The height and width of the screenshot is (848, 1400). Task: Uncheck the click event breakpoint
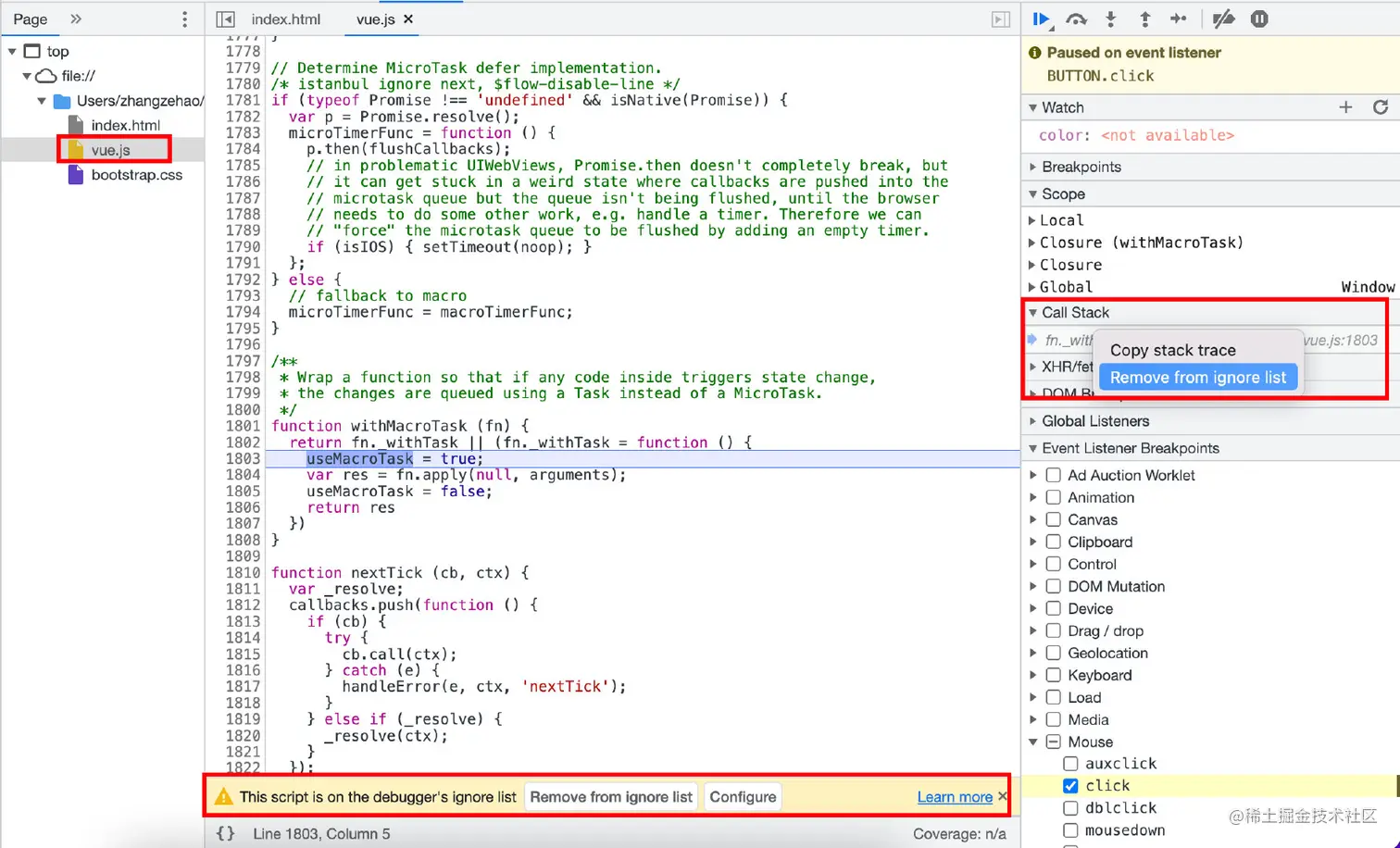[x=1070, y=785]
